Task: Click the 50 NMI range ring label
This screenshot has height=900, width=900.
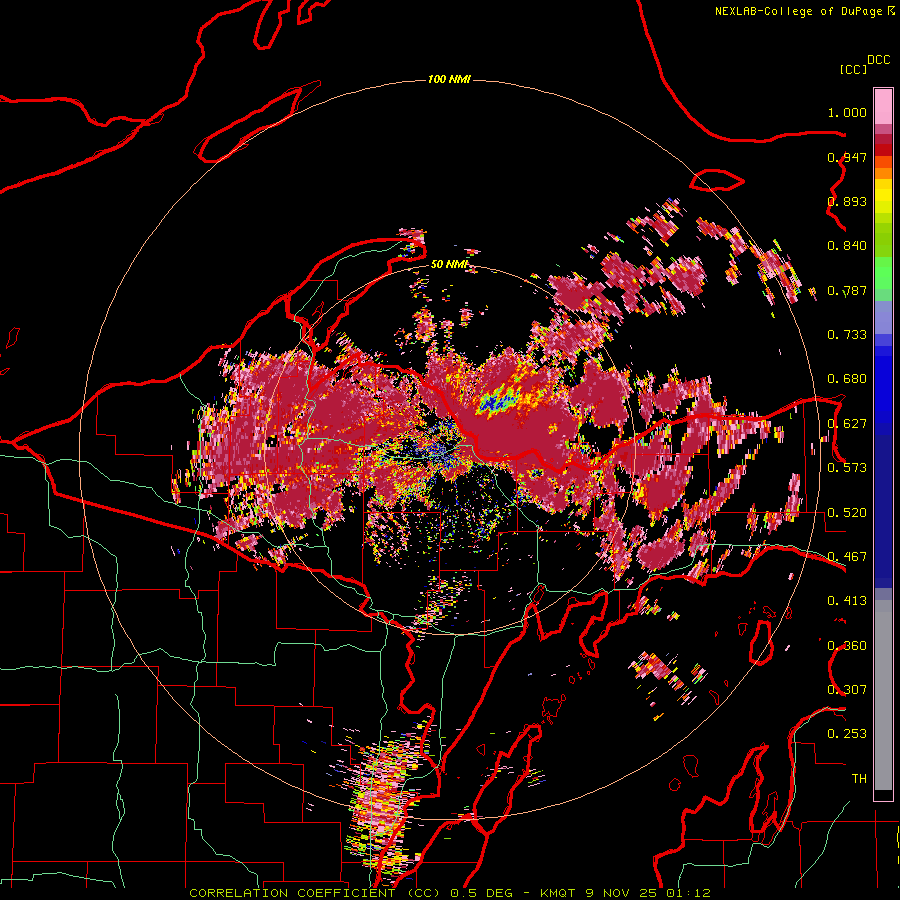Action: [449, 264]
